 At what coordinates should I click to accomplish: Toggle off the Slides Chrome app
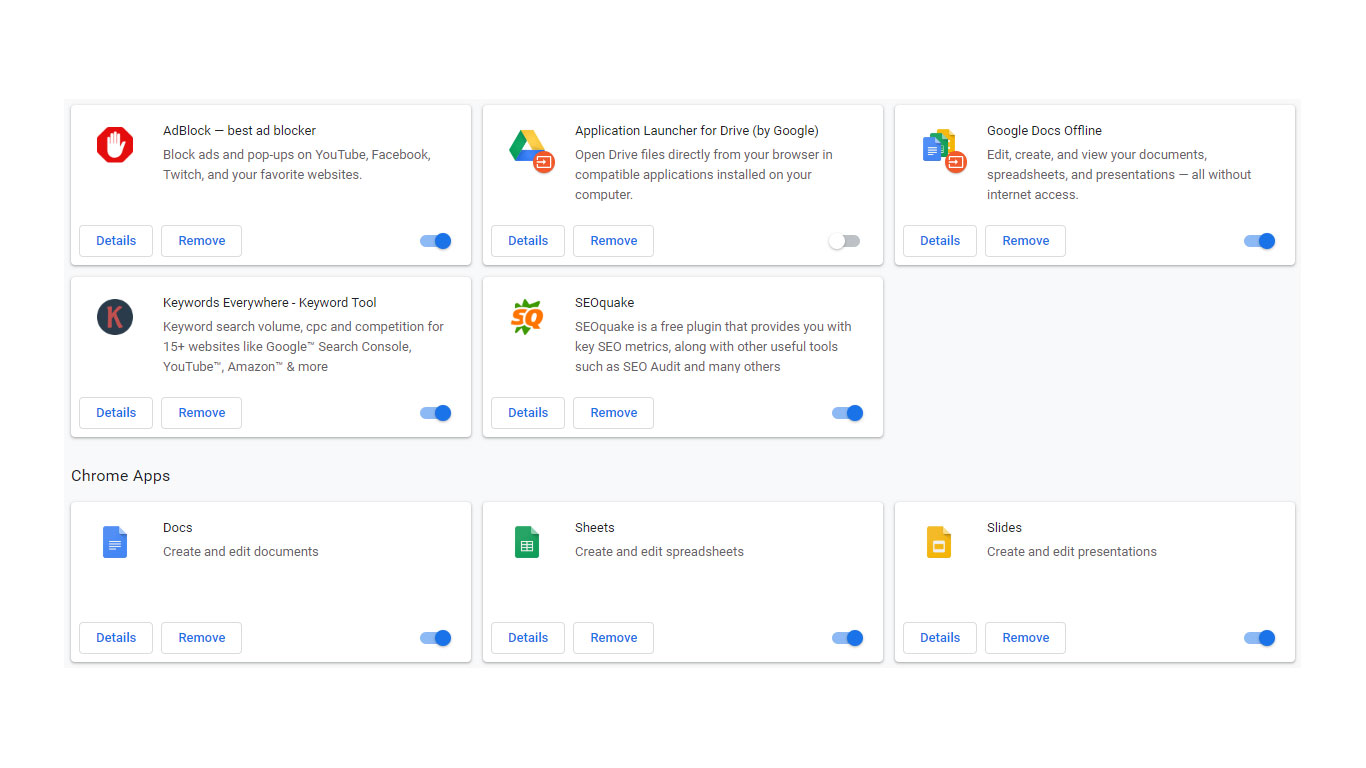point(1260,638)
